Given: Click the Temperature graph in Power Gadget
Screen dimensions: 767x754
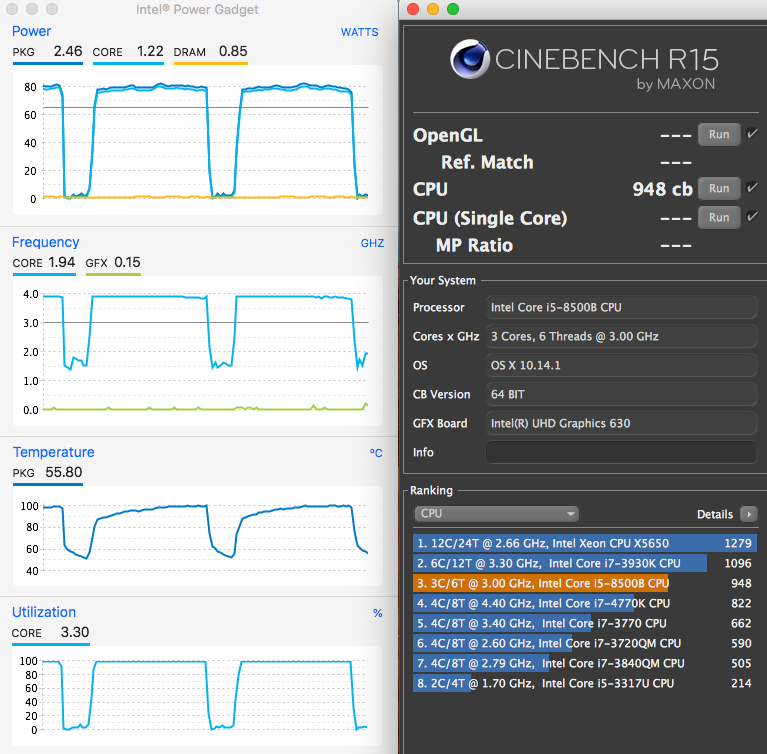Looking at the screenshot, I should click(198, 536).
